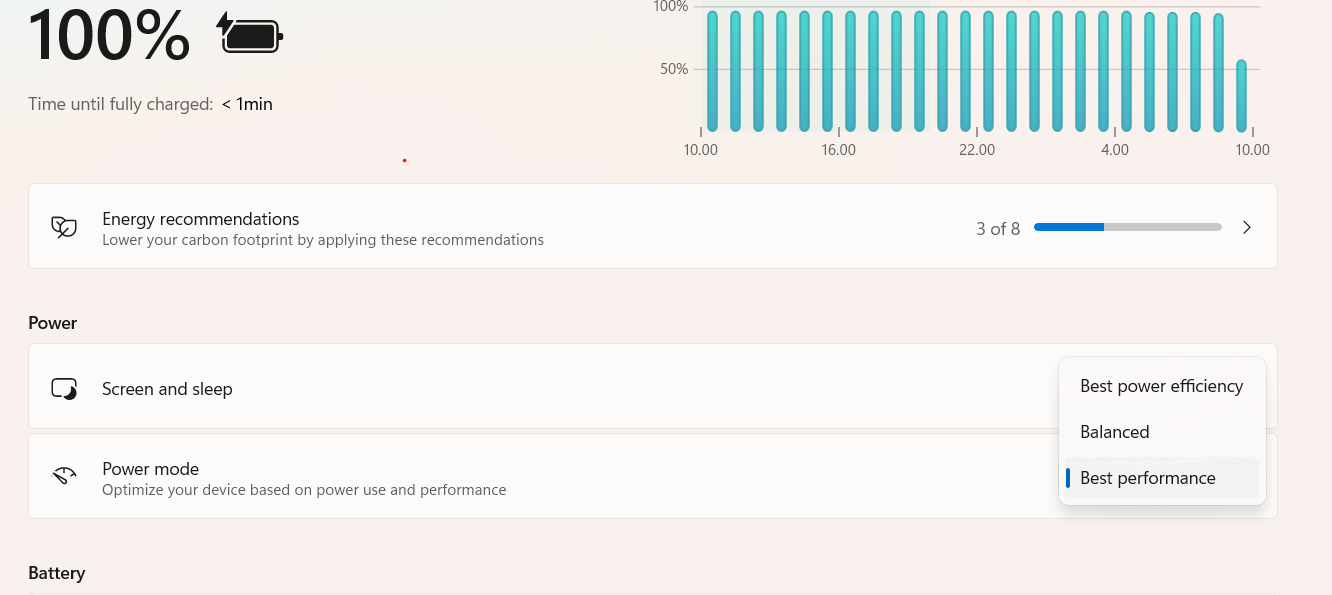Click the 100% battery level text
This screenshot has width=1332, height=595.
pyautogui.click(x=108, y=35)
